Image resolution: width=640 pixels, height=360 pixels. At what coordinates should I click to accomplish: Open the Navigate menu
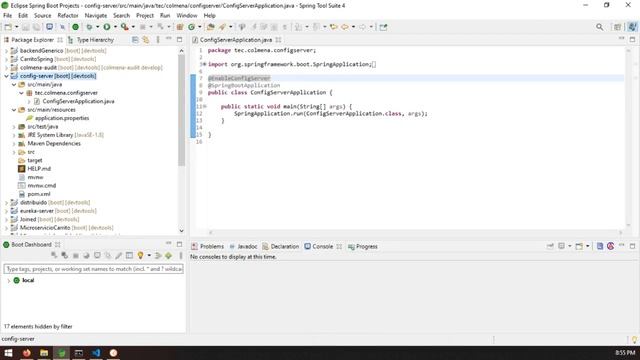tap(96, 16)
